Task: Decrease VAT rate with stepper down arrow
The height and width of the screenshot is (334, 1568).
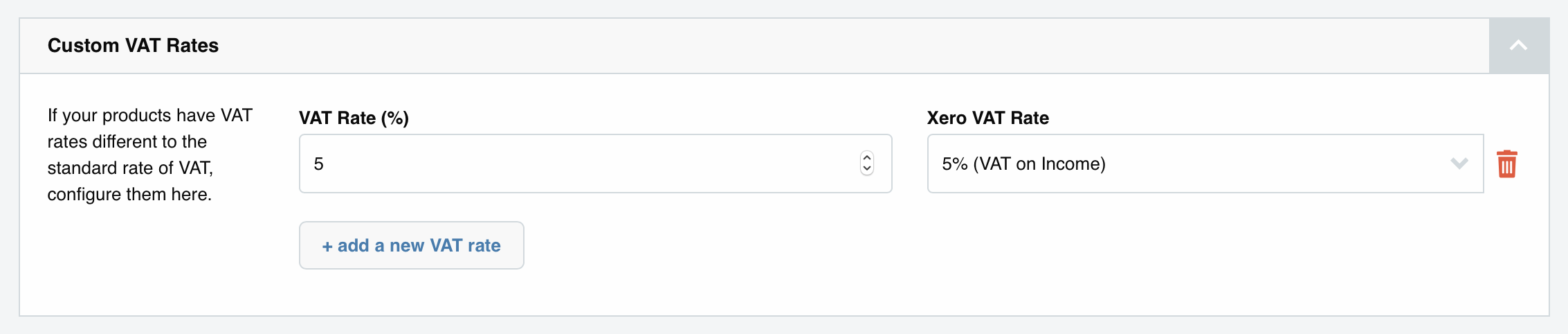Action: 867,169
